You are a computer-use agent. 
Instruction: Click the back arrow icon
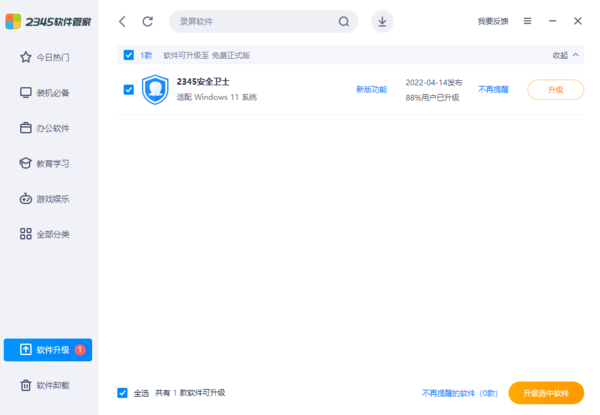tap(122, 21)
